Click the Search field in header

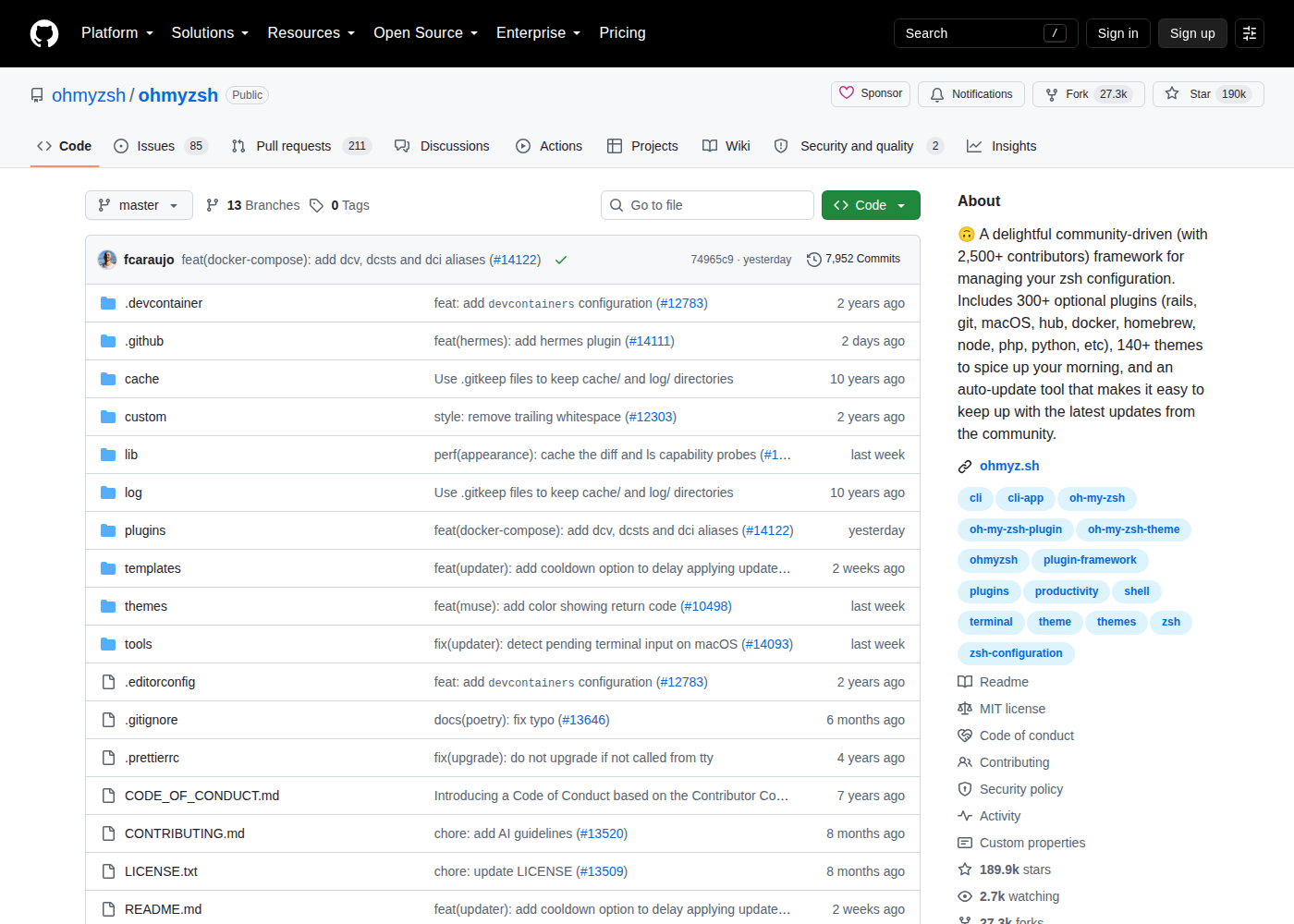985,33
